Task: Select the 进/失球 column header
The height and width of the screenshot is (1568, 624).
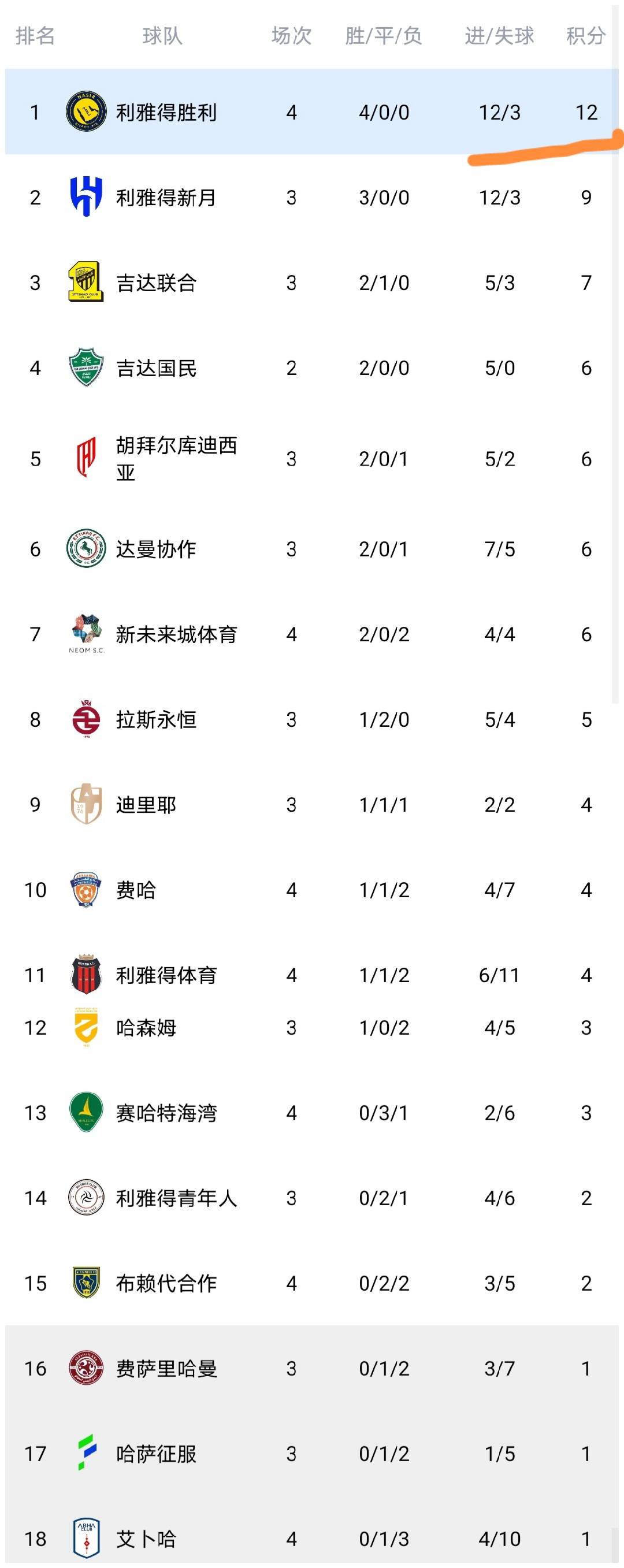Action: tap(499, 36)
